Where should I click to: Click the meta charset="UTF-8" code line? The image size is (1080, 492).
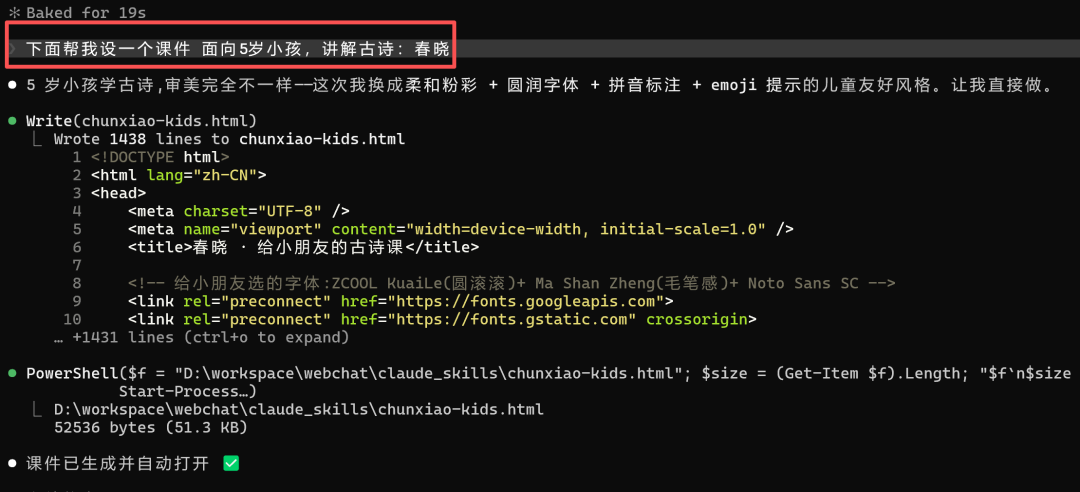pyautogui.click(x=238, y=211)
